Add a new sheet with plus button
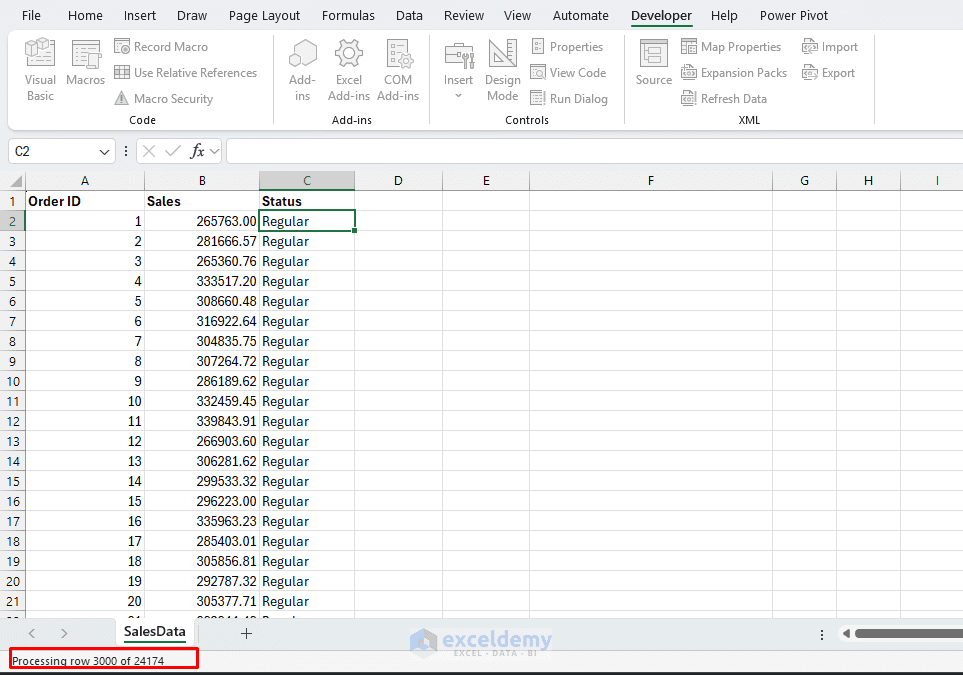Viewport: 963px width, 675px height. [246, 633]
